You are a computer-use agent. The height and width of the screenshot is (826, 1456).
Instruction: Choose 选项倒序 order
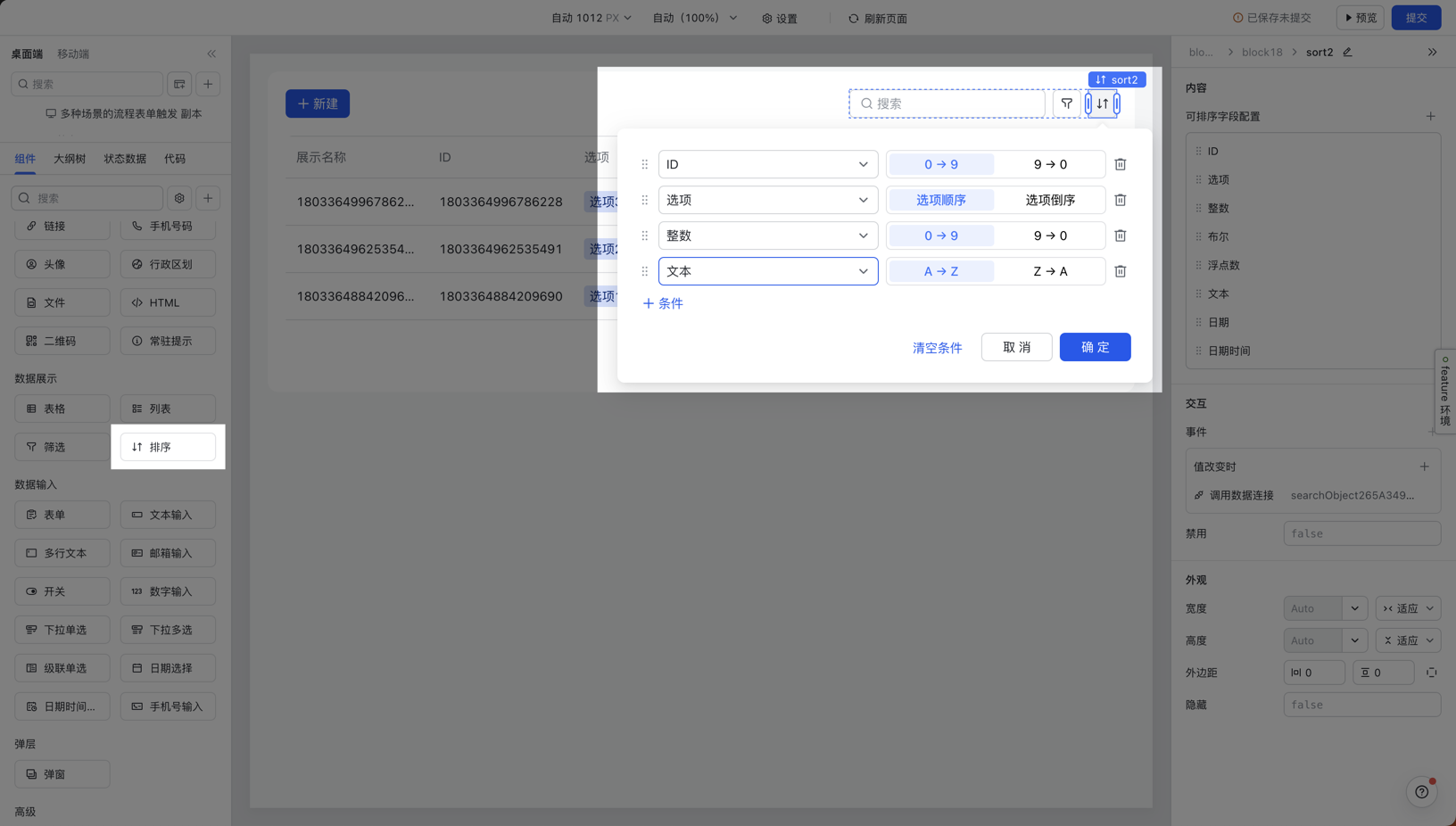pyautogui.click(x=1050, y=200)
